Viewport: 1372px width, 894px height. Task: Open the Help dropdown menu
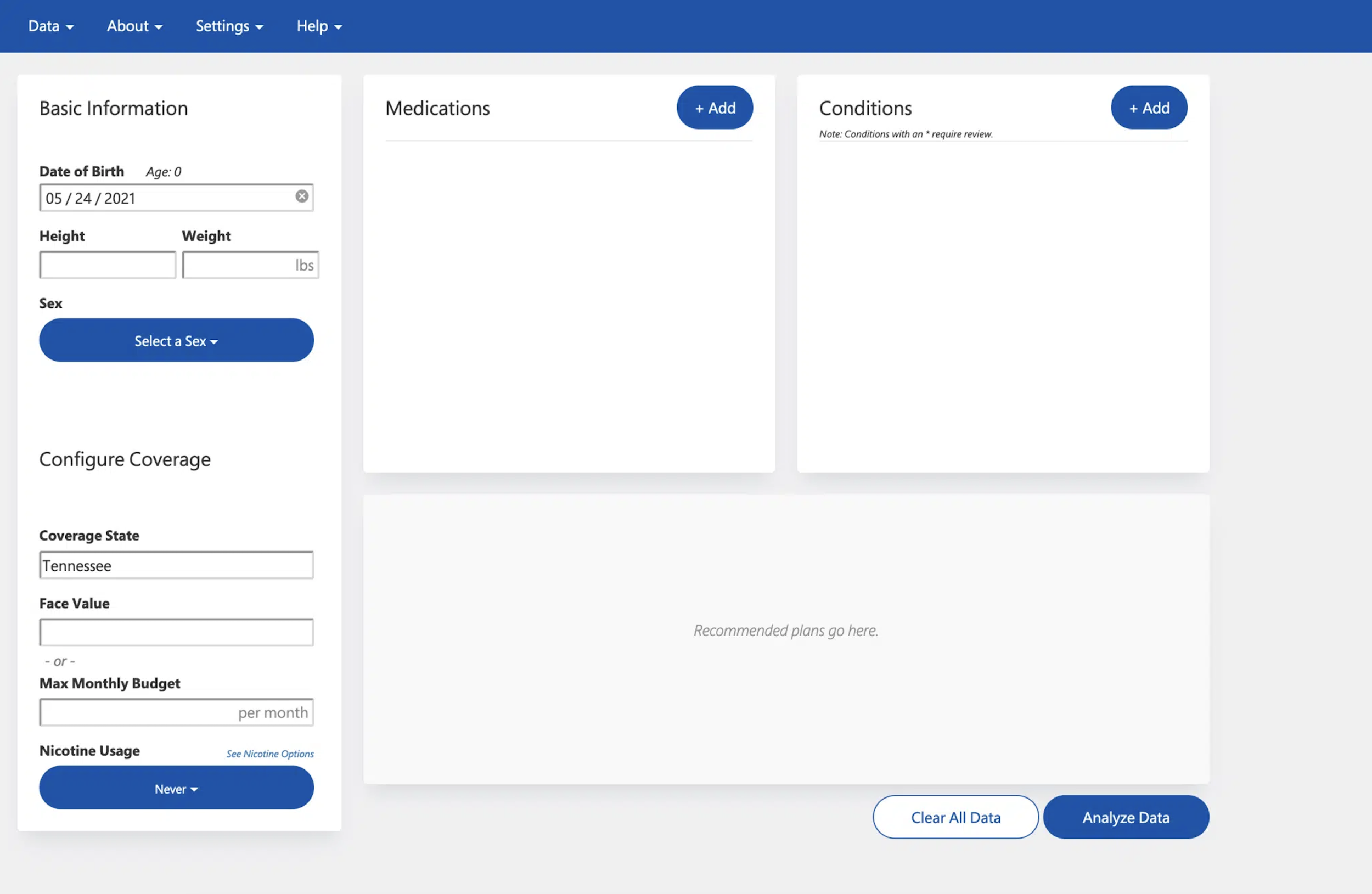(x=319, y=26)
